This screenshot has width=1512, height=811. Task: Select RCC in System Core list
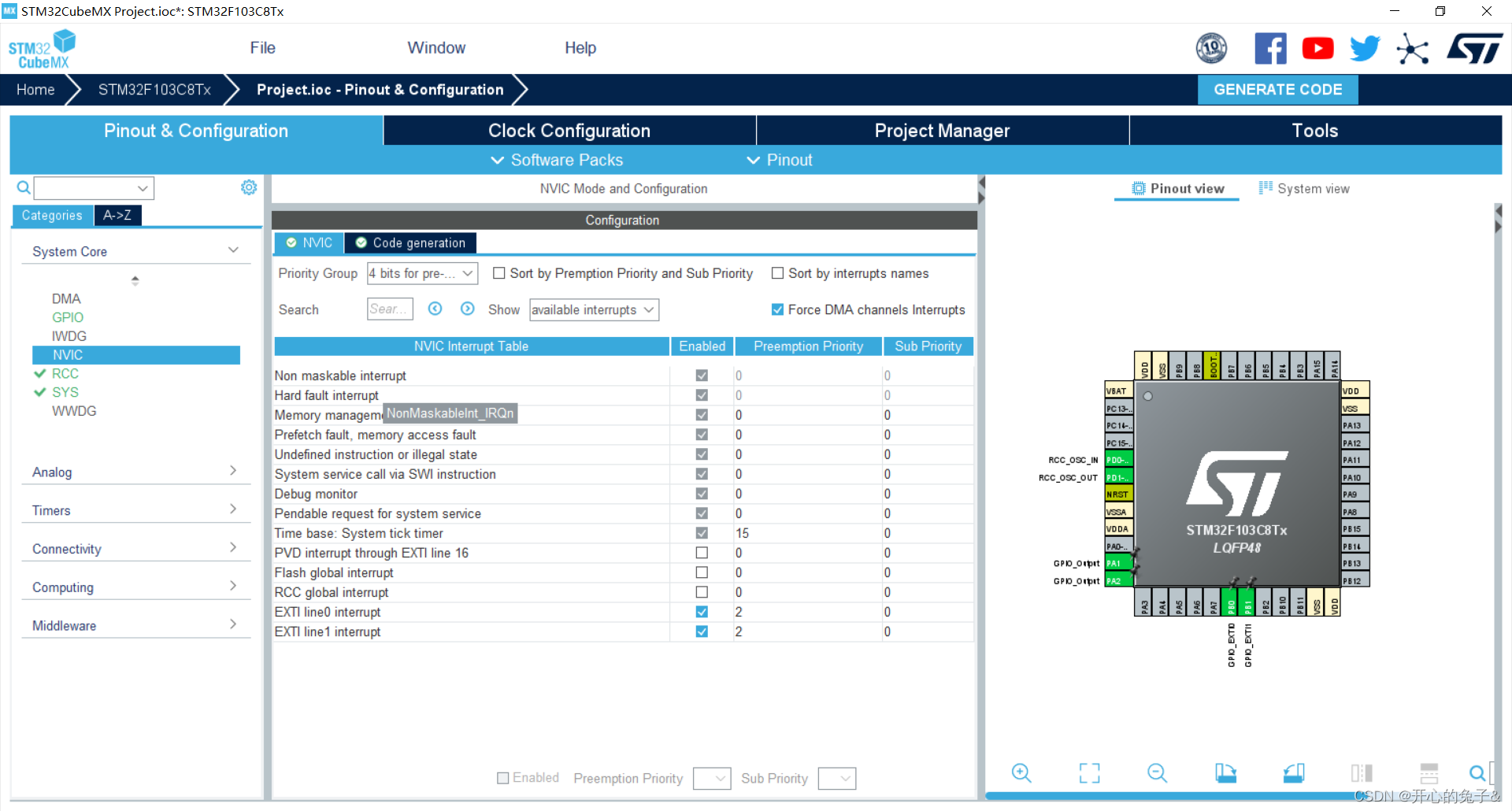click(x=65, y=373)
